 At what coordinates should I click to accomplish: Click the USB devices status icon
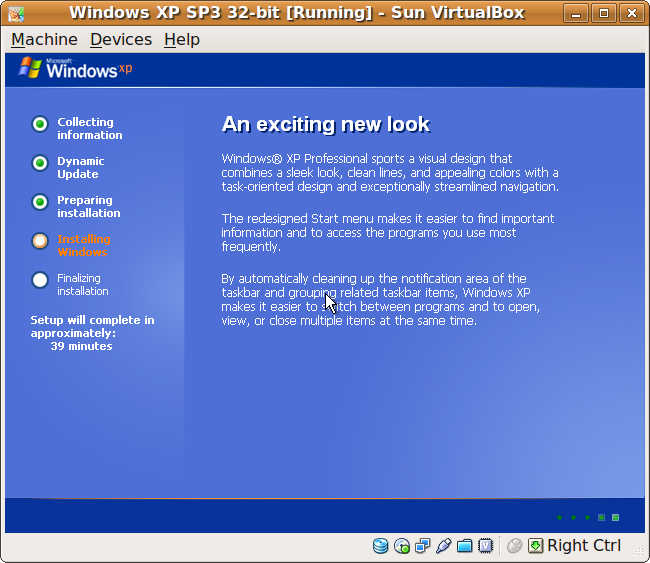(x=443, y=546)
